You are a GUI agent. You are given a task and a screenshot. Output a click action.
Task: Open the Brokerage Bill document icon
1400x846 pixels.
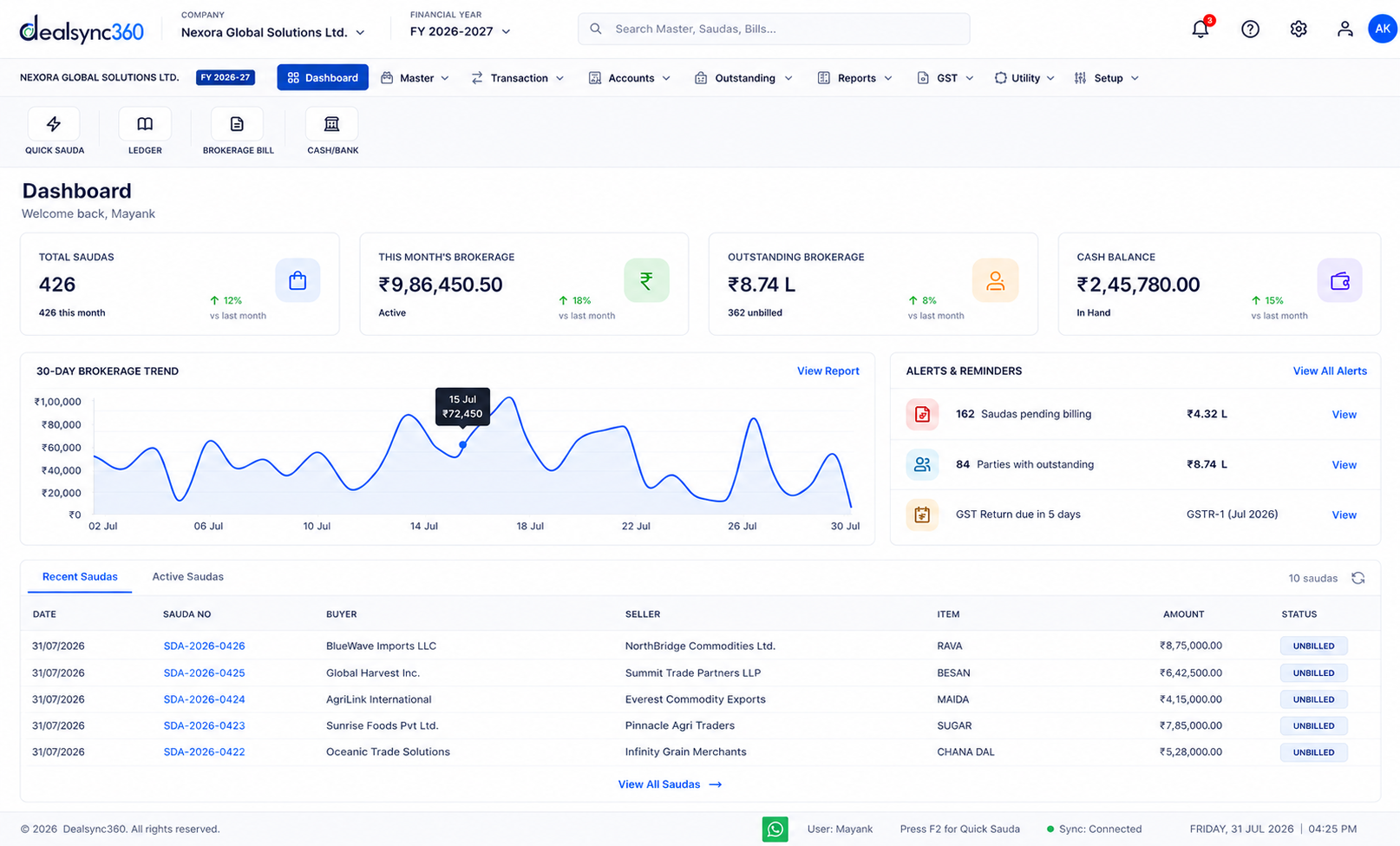point(237,124)
